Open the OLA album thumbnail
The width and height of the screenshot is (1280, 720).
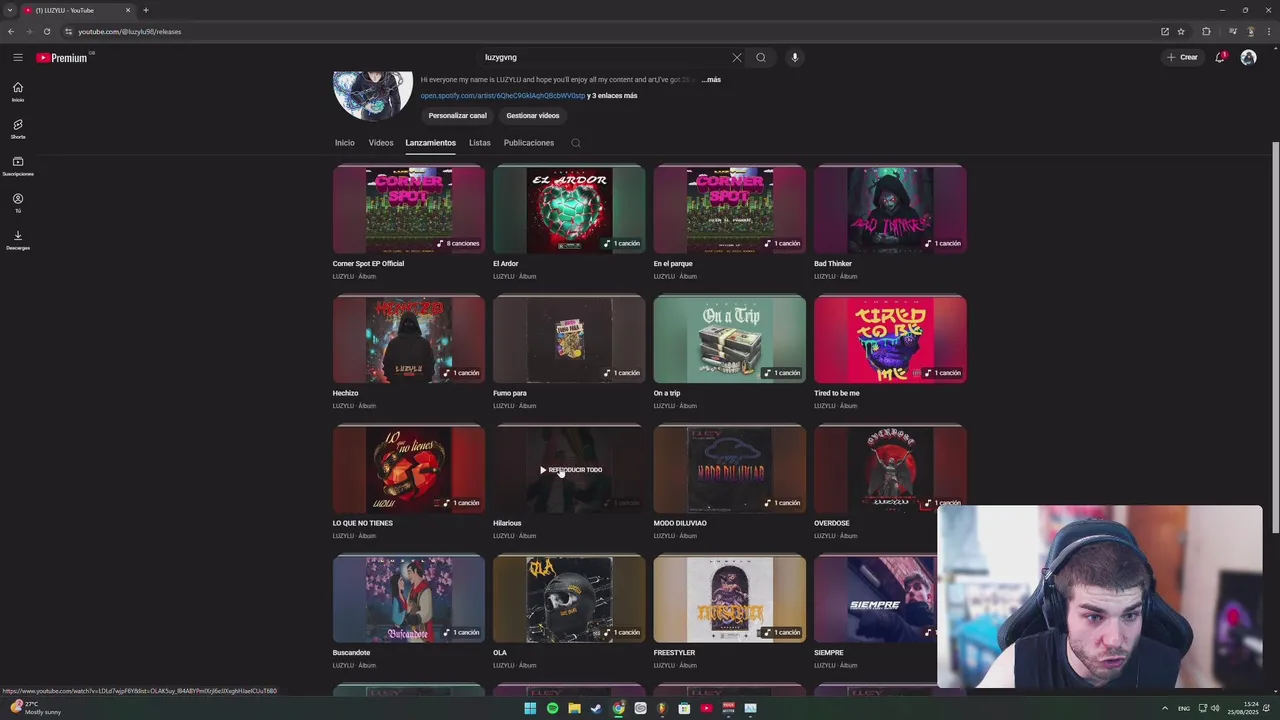569,599
